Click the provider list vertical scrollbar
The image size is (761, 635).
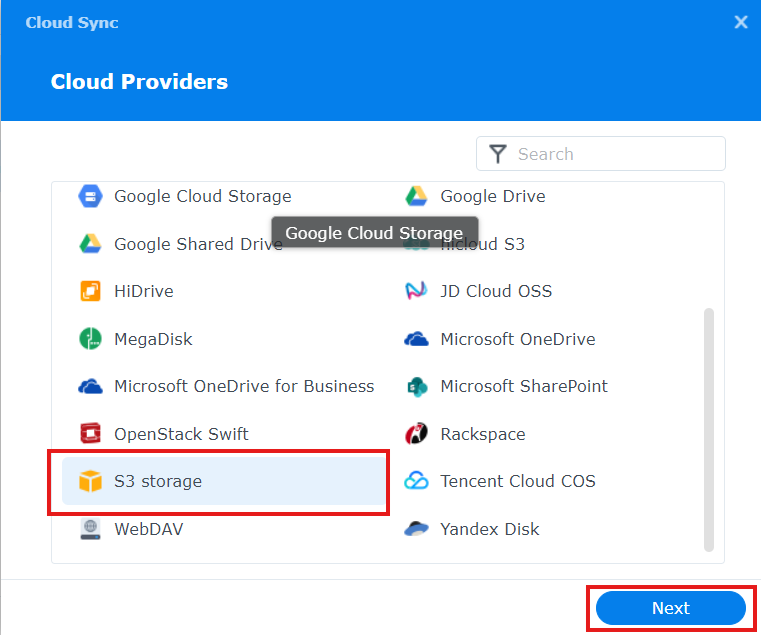click(x=709, y=430)
